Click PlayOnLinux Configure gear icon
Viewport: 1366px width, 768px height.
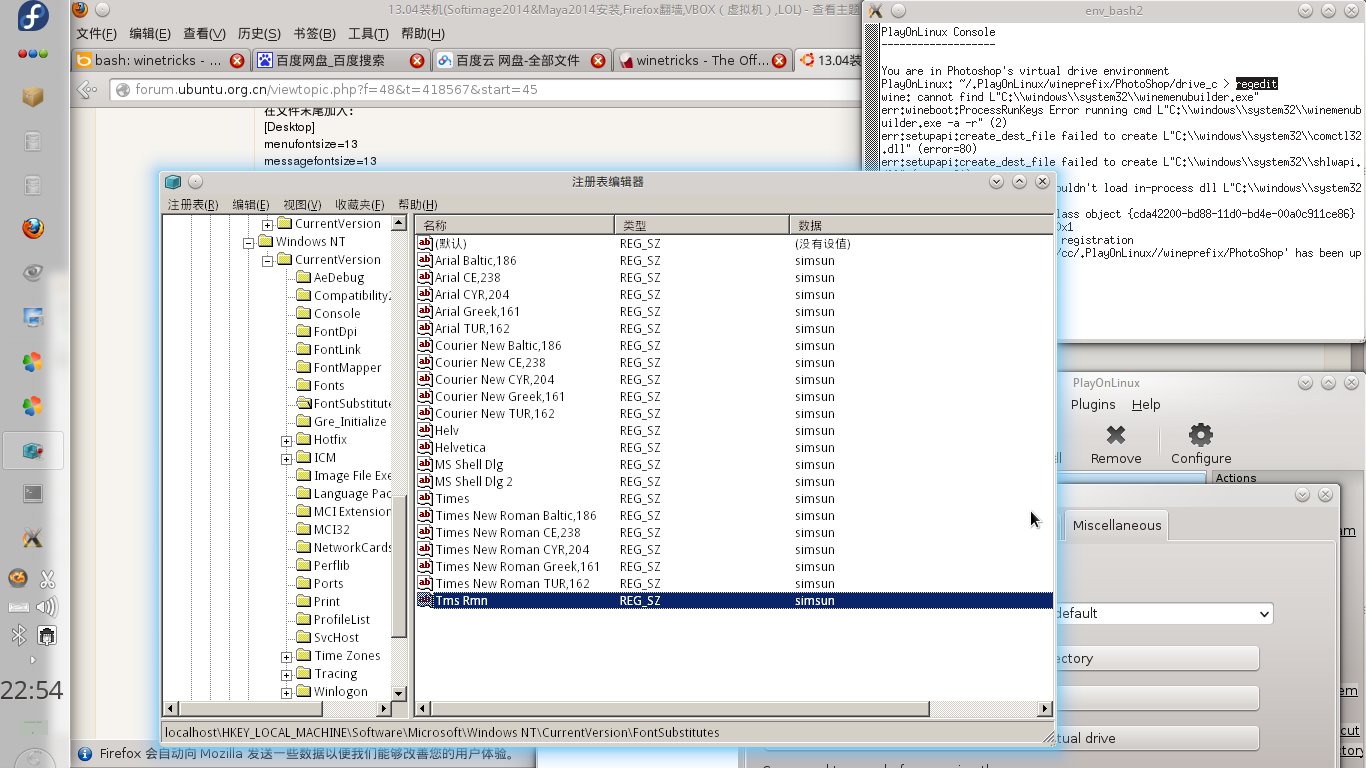tap(1200, 435)
